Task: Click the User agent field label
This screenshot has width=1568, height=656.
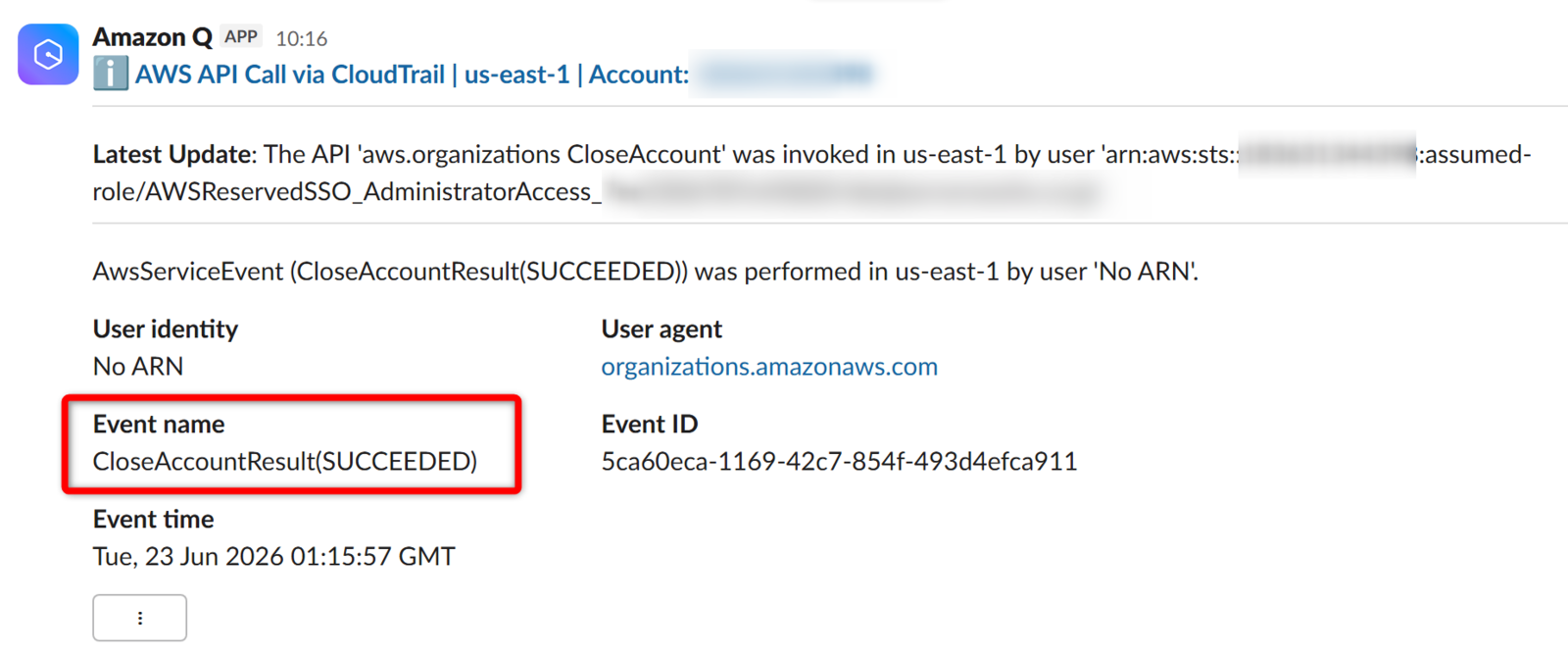Action: point(661,329)
